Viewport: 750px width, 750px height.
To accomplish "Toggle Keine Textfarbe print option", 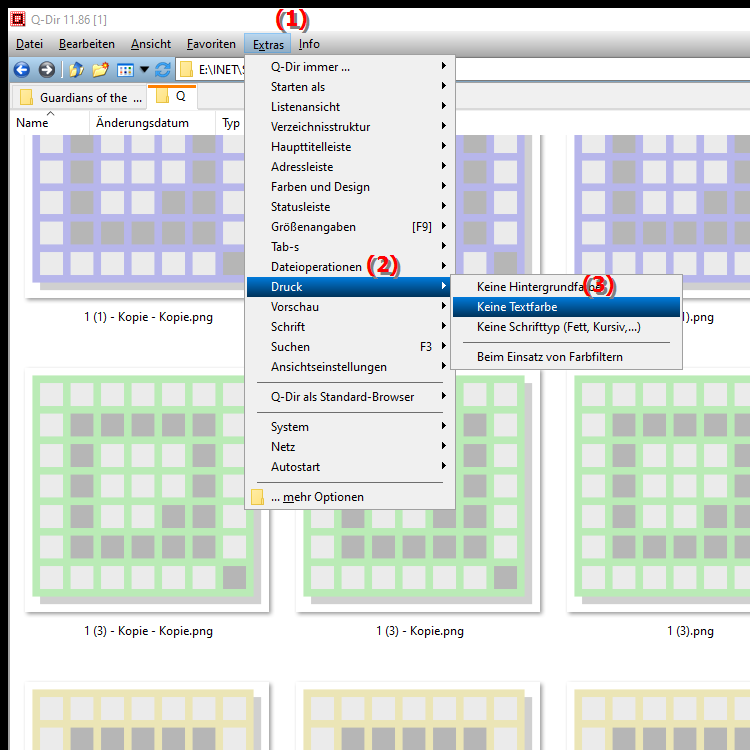I will tap(566, 307).
